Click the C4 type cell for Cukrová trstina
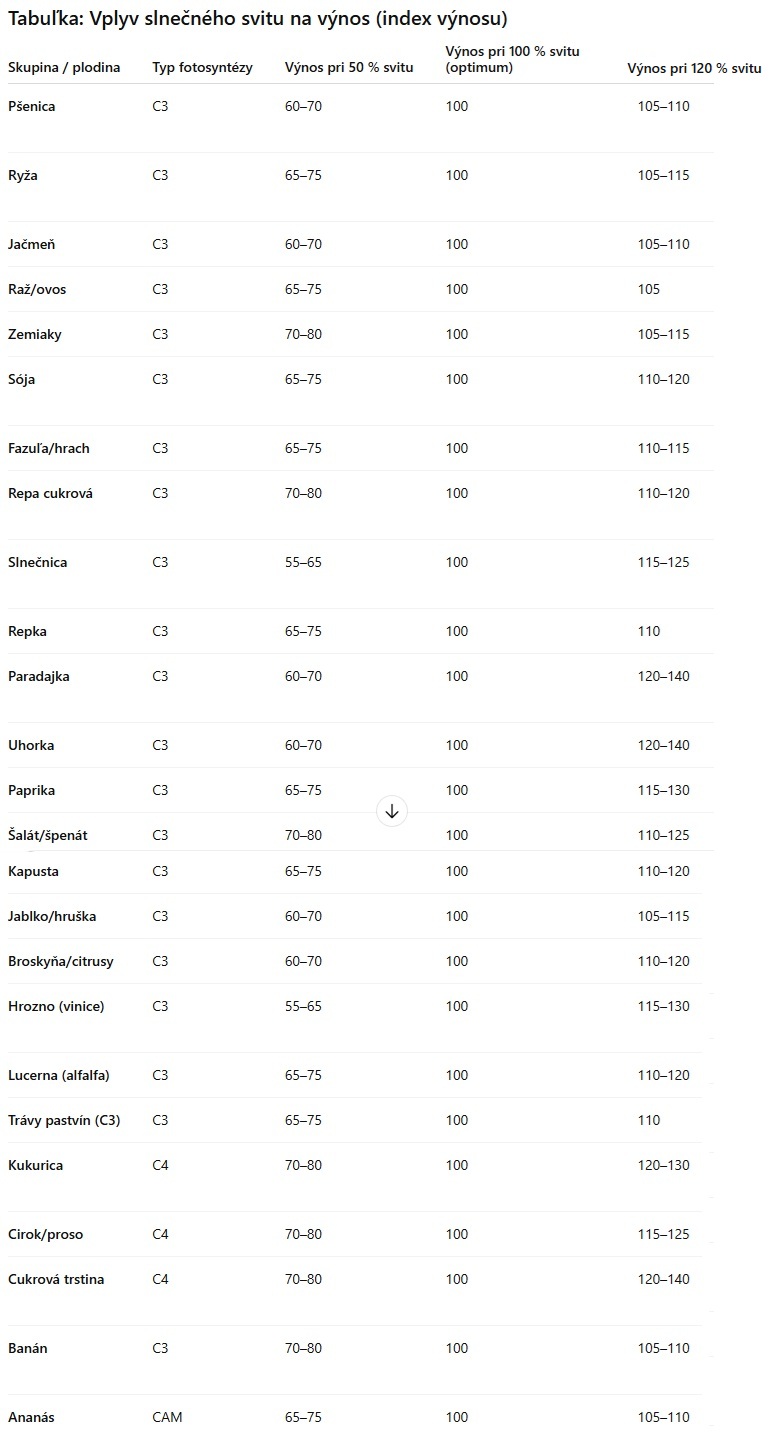 (x=160, y=1279)
